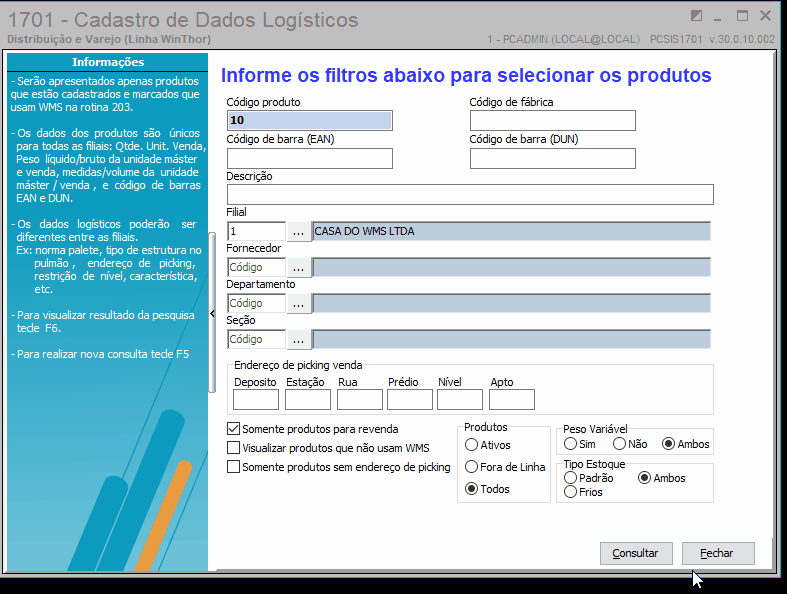Collapse the Informações side panel arrow

point(212,313)
